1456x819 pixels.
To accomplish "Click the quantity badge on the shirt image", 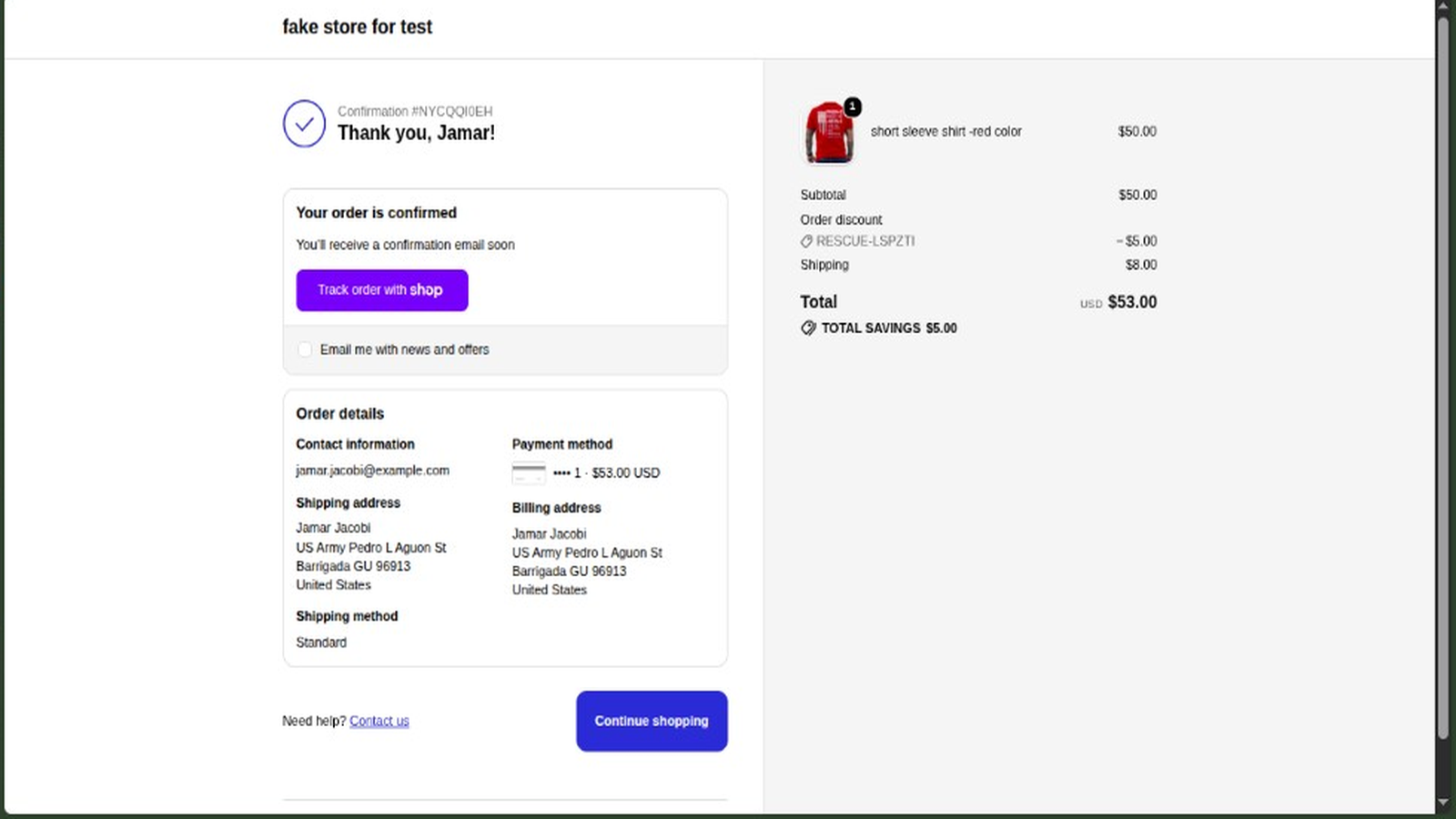I will pos(853,106).
